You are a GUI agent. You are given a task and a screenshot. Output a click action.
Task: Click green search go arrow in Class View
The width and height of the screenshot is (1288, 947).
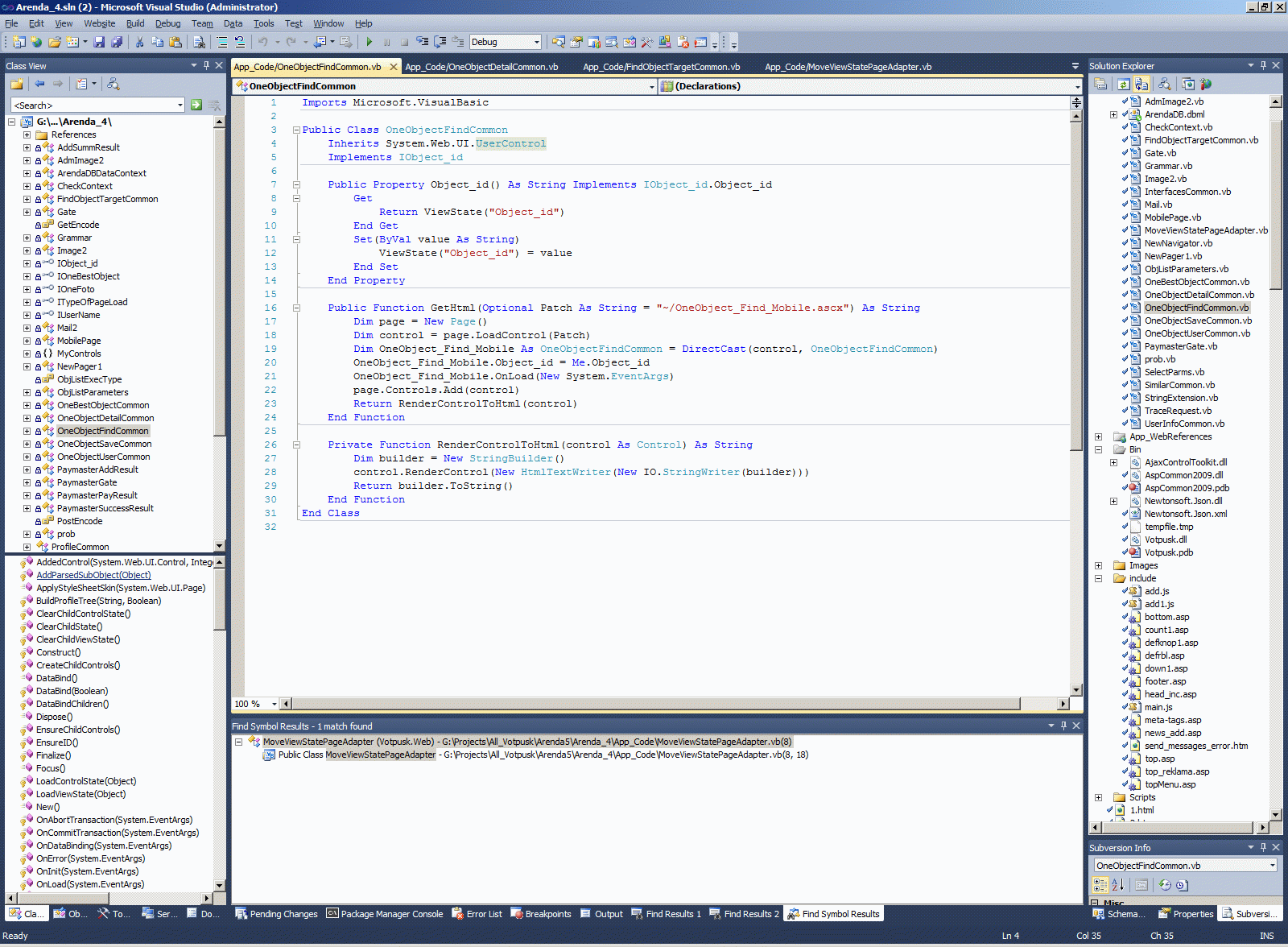[x=196, y=105]
